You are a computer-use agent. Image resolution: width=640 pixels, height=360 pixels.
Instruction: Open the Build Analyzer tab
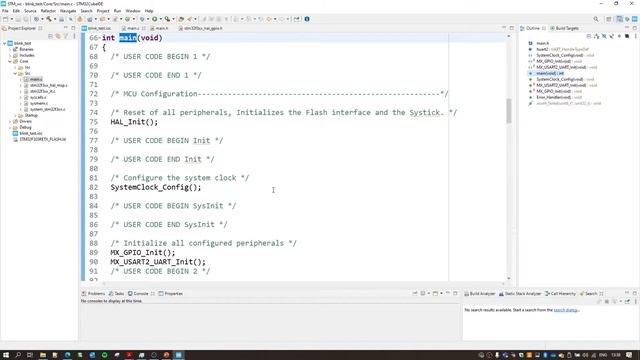click(x=480, y=293)
